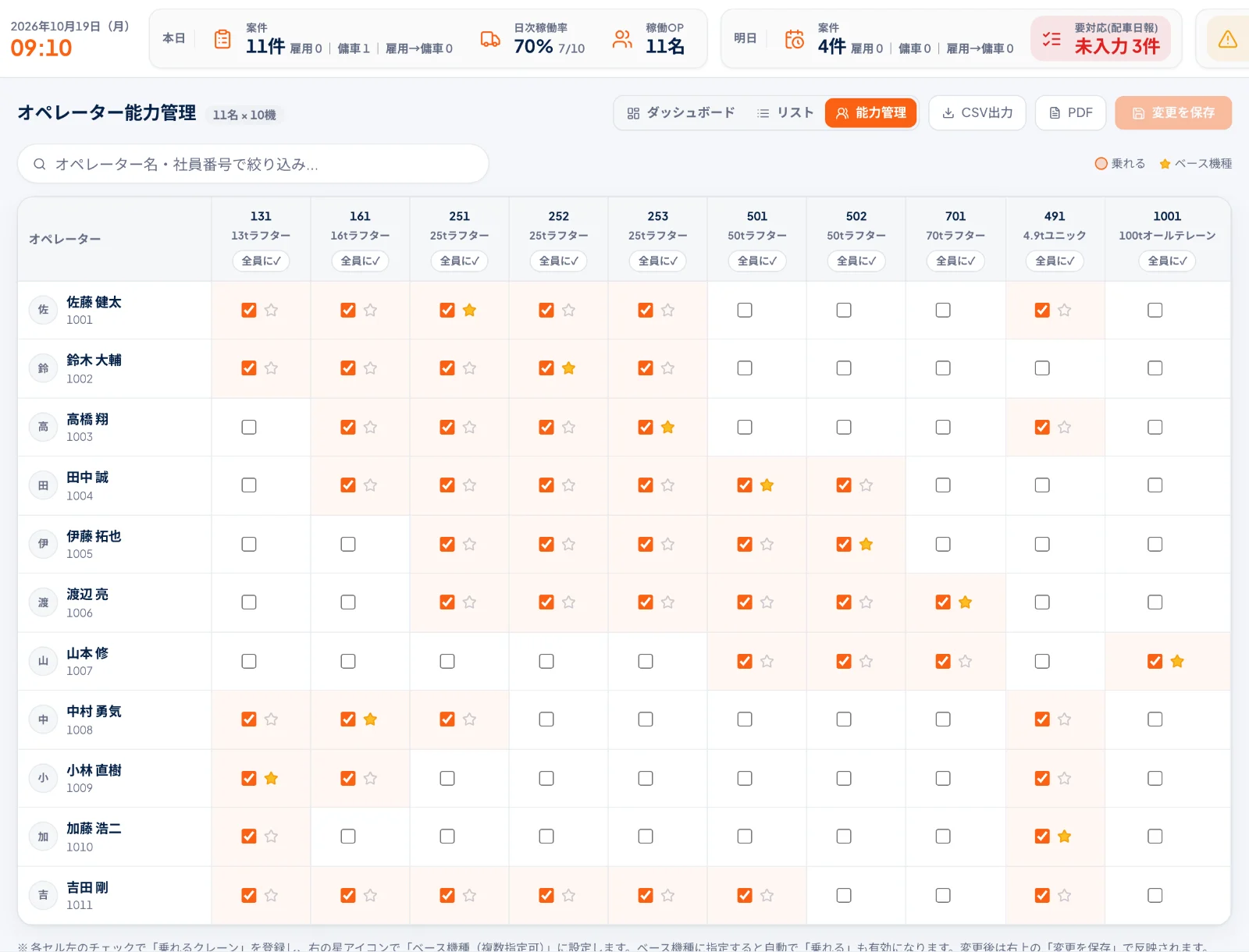Click the star for 渡辺 亮 on 701

[965, 602]
